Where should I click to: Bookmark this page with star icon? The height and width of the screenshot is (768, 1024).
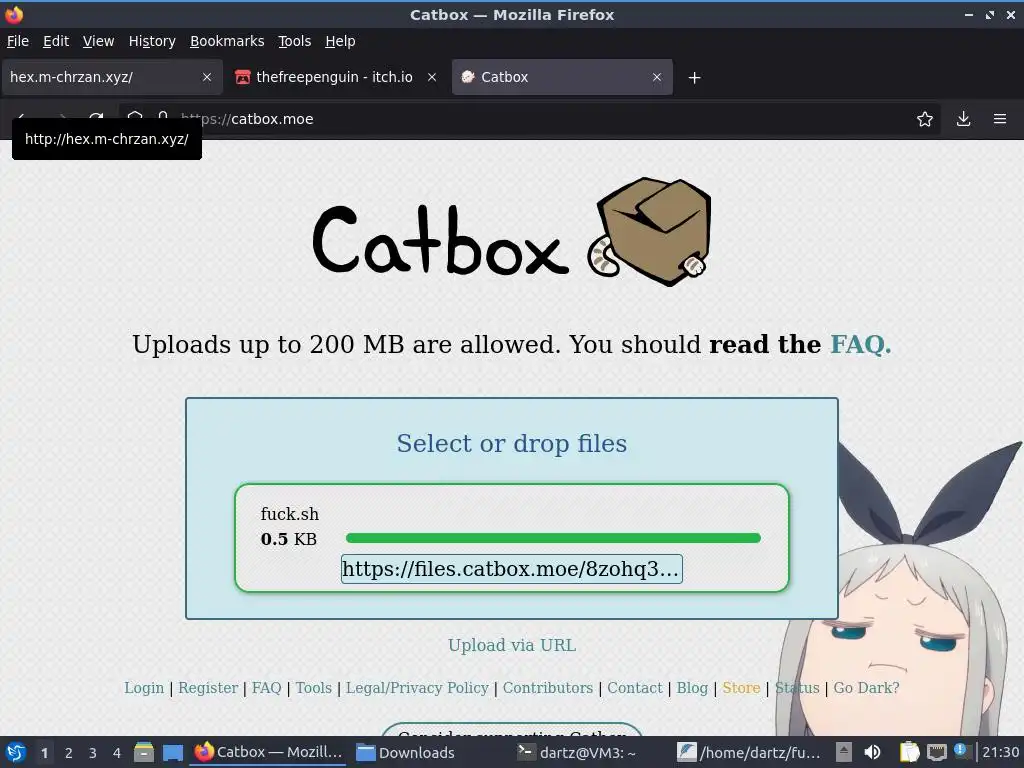click(x=924, y=119)
